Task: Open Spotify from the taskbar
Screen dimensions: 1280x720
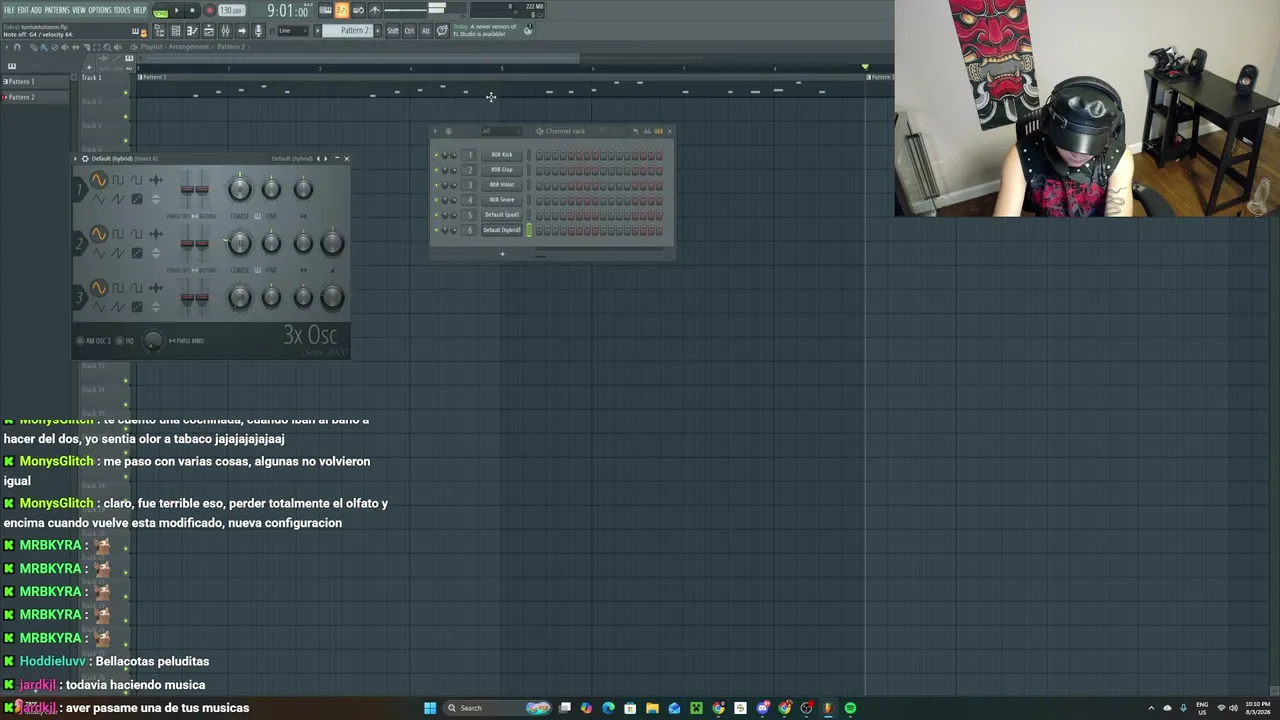Action: point(850,708)
